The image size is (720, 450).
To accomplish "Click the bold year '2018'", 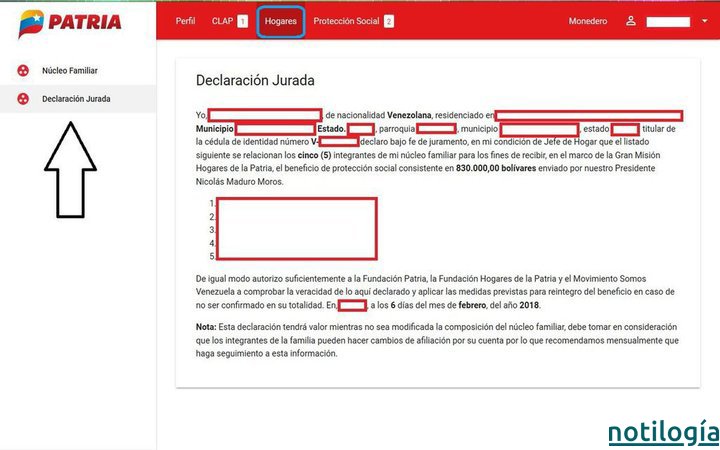I will [529, 305].
